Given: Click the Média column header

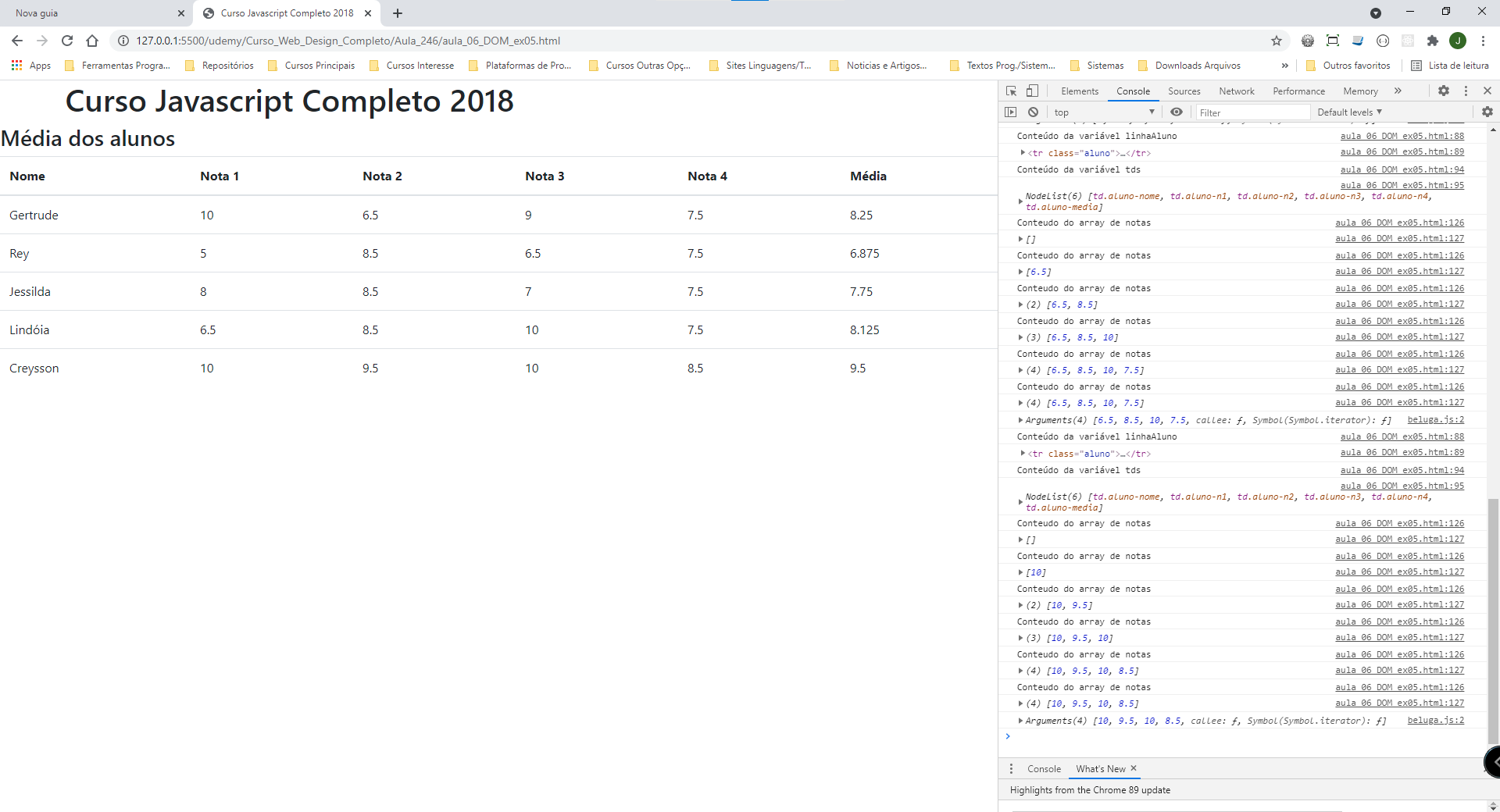Looking at the screenshot, I should 868,176.
